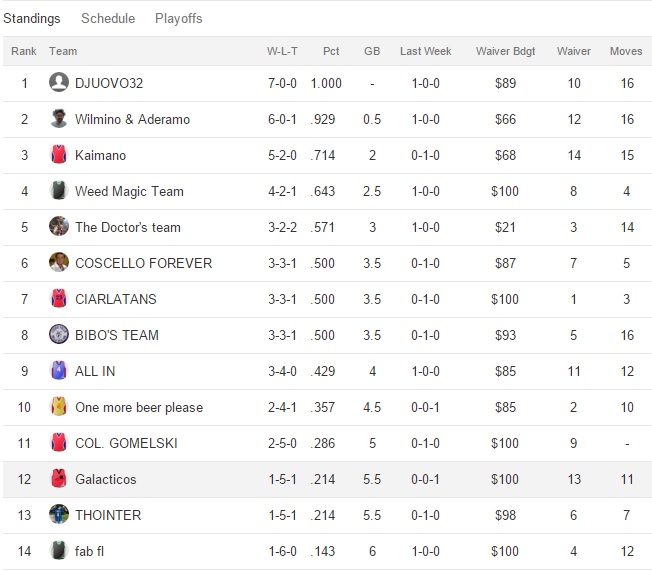Screen dimensions: 652x571
Task: Click One more beer please jersey icon
Action: pos(59,407)
